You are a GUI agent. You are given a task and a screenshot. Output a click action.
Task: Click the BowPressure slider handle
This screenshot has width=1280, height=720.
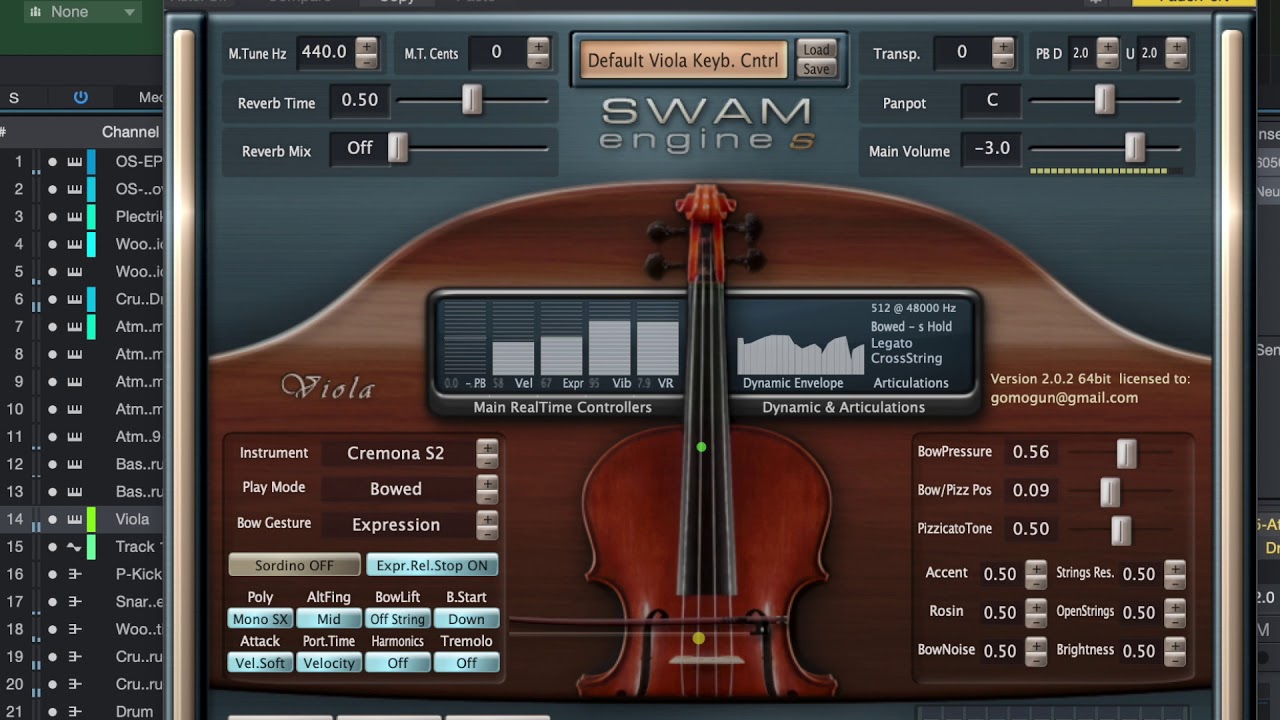pyautogui.click(x=1127, y=453)
